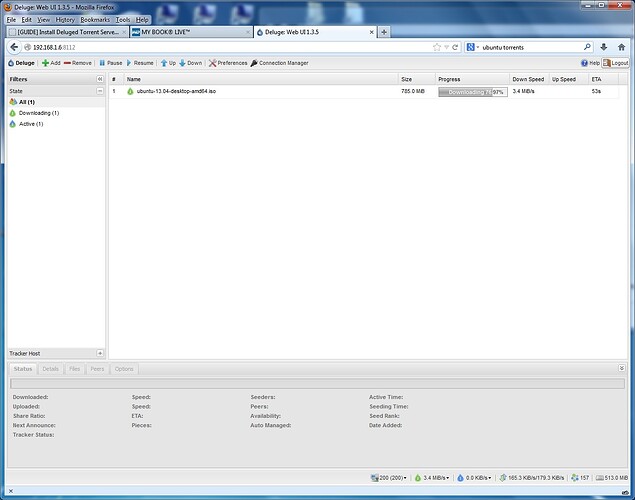Open Preferences from the toolbar
Viewport: 635px width, 500px height.
[228, 63]
